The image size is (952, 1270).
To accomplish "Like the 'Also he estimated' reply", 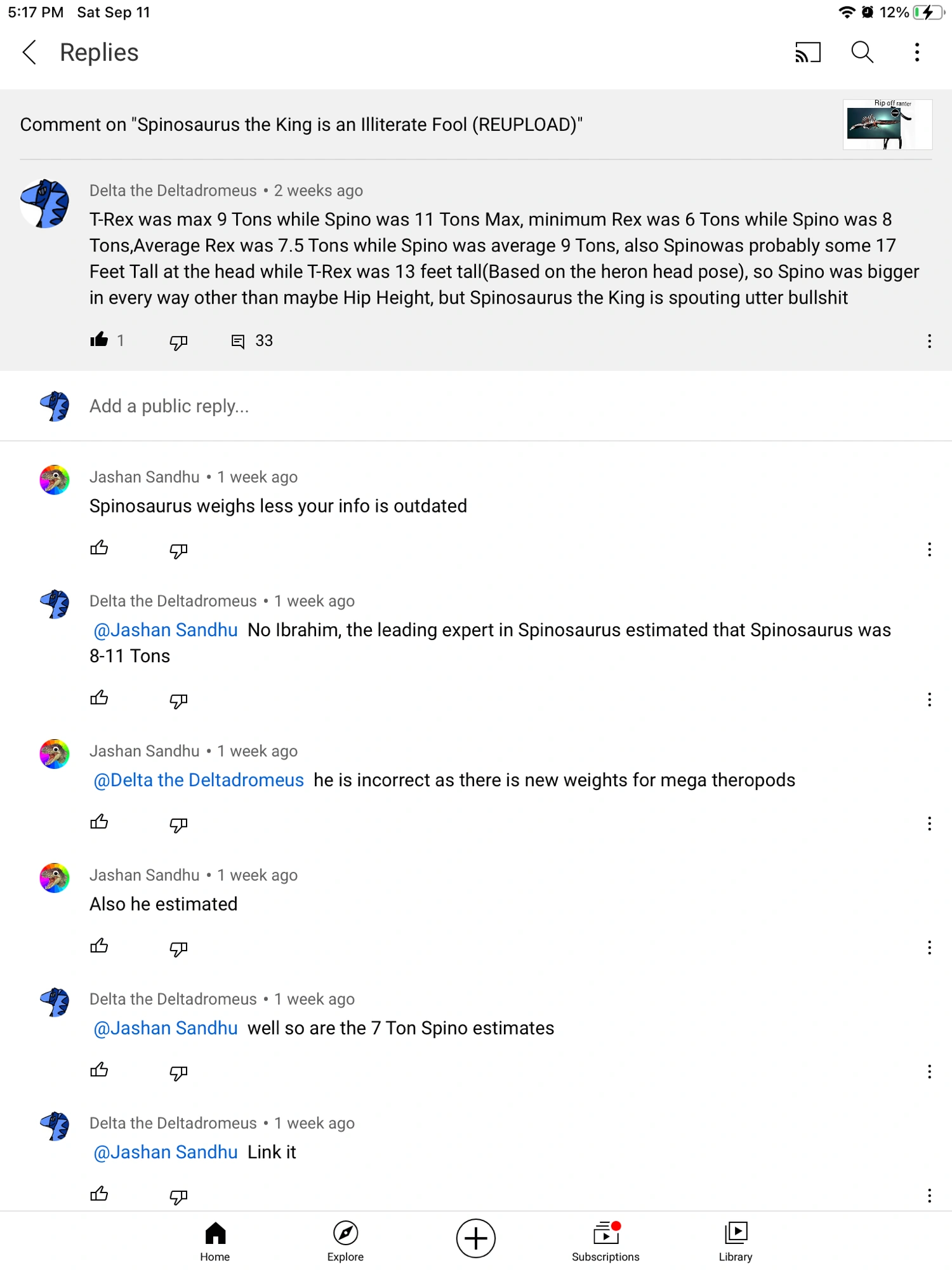I will [x=100, y=946].
